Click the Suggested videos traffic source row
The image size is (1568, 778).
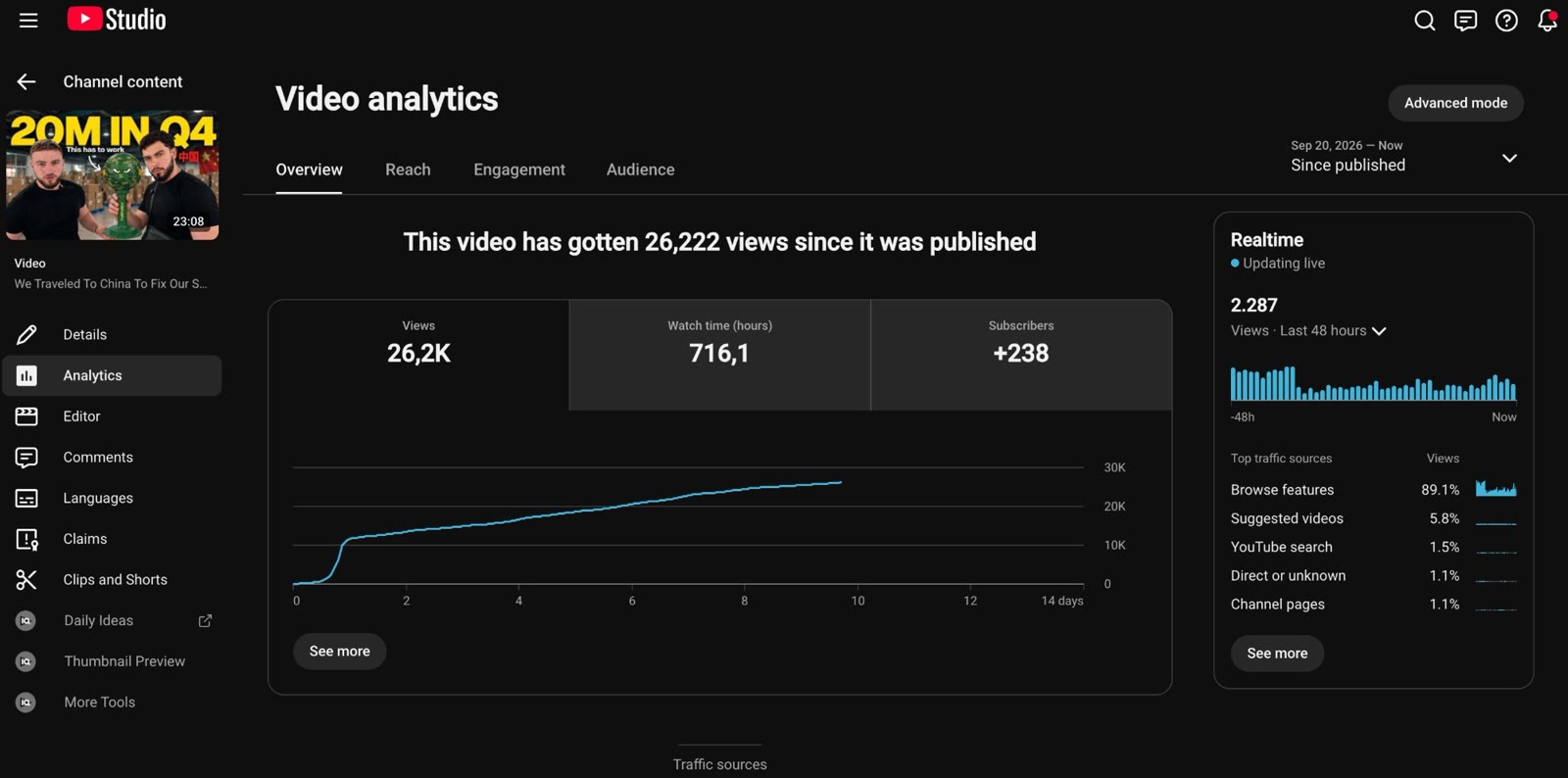click(x=1373, y=518)
